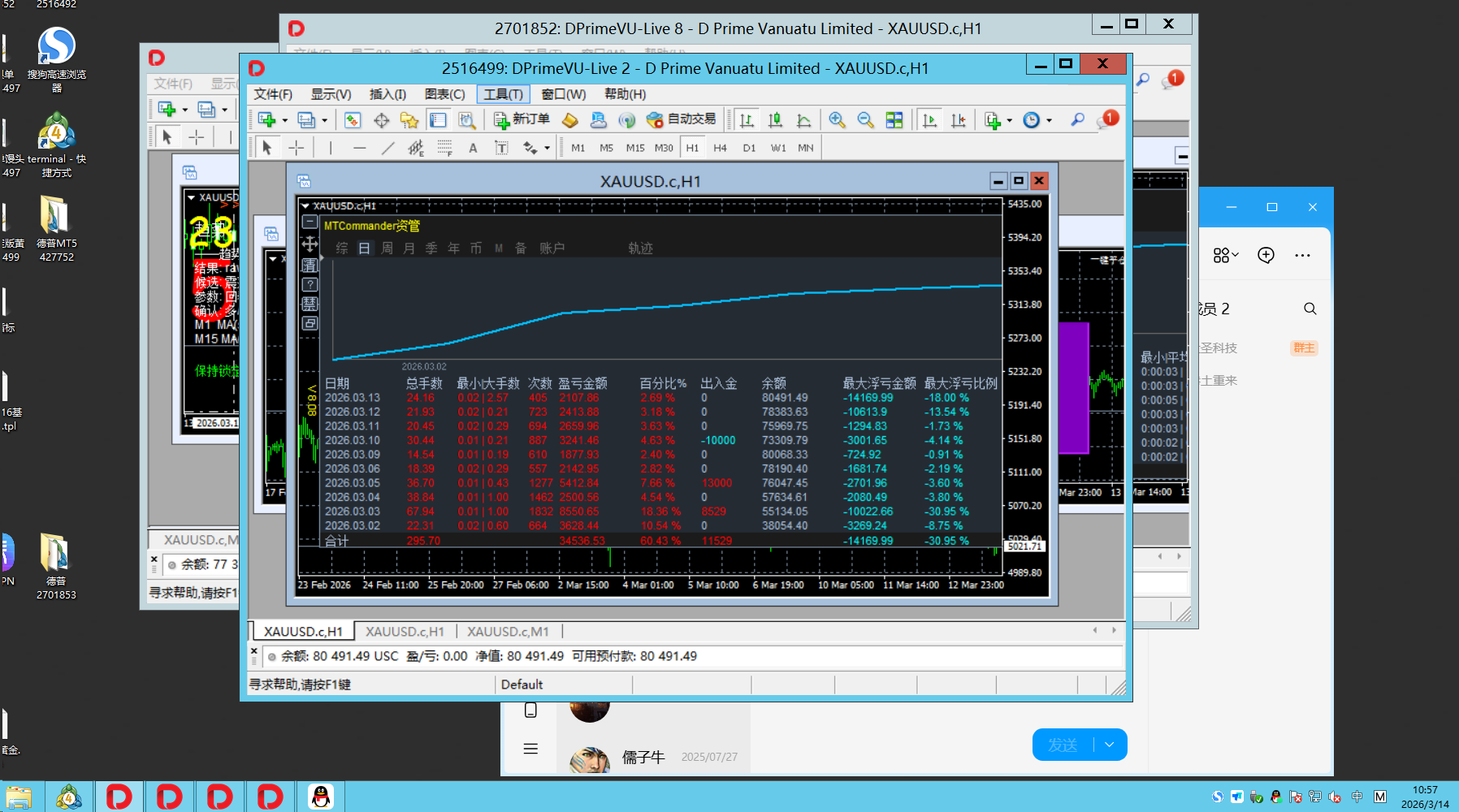Expand the profiles dropdown arrow
Viewport: 1459px width, 812px height.
[x=324, y=120]
